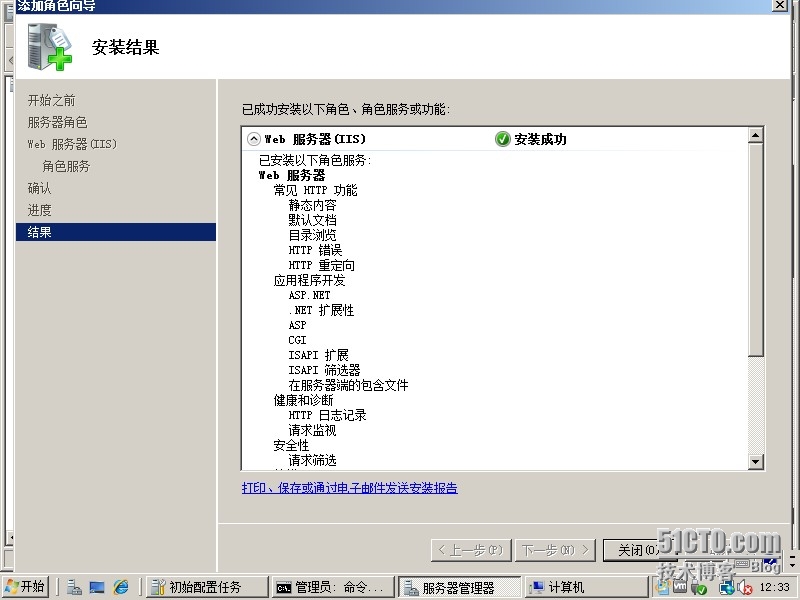The image size is (800, 600).
Task: Switch to 服务器管理器 taskbar window
Action: [460, 587]
